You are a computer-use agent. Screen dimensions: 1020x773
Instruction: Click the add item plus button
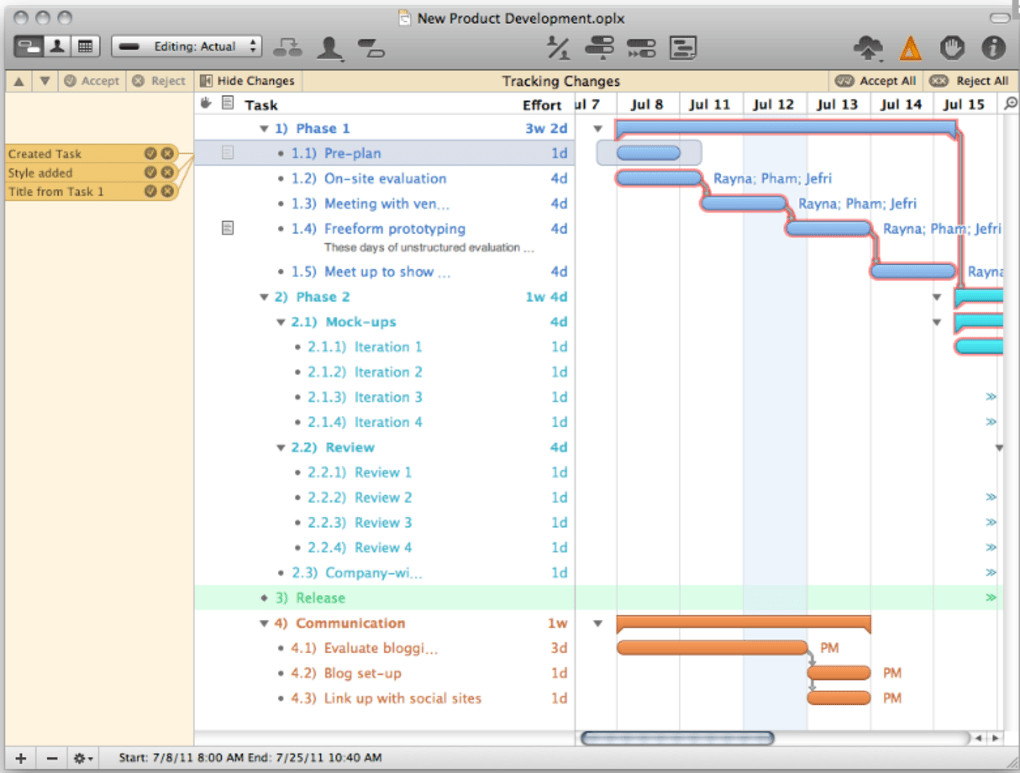[x=21, y=758]
